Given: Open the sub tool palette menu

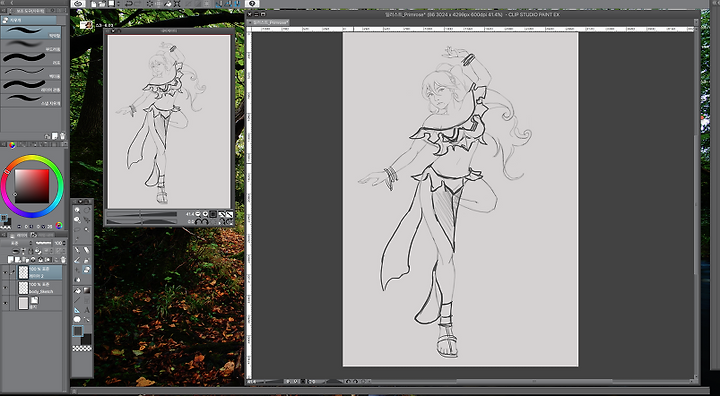Looking at the screenshot, I should point(4,10).
